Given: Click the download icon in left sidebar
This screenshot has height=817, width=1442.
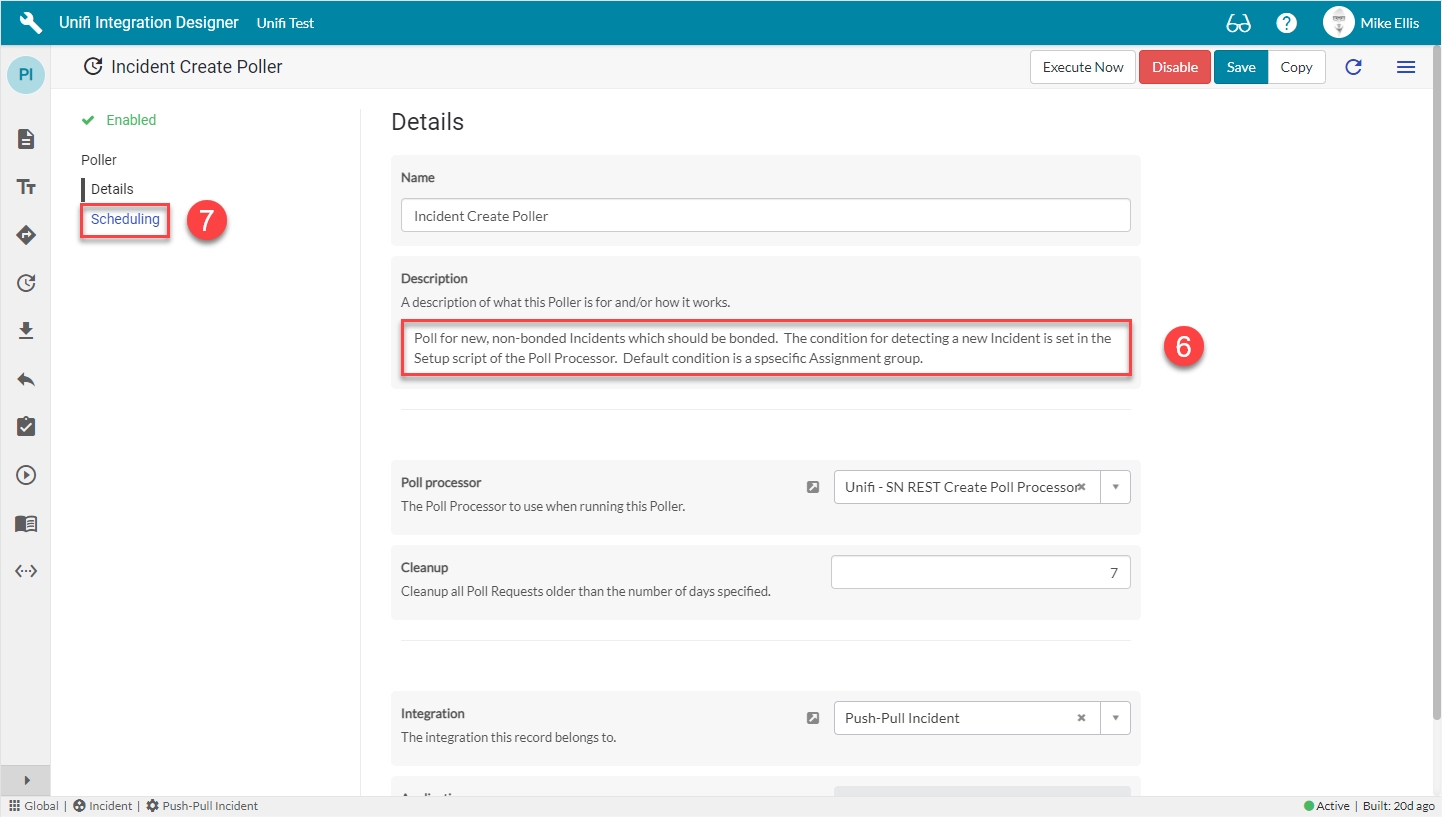Looking at the screenshot, I should tap(26, 331).
